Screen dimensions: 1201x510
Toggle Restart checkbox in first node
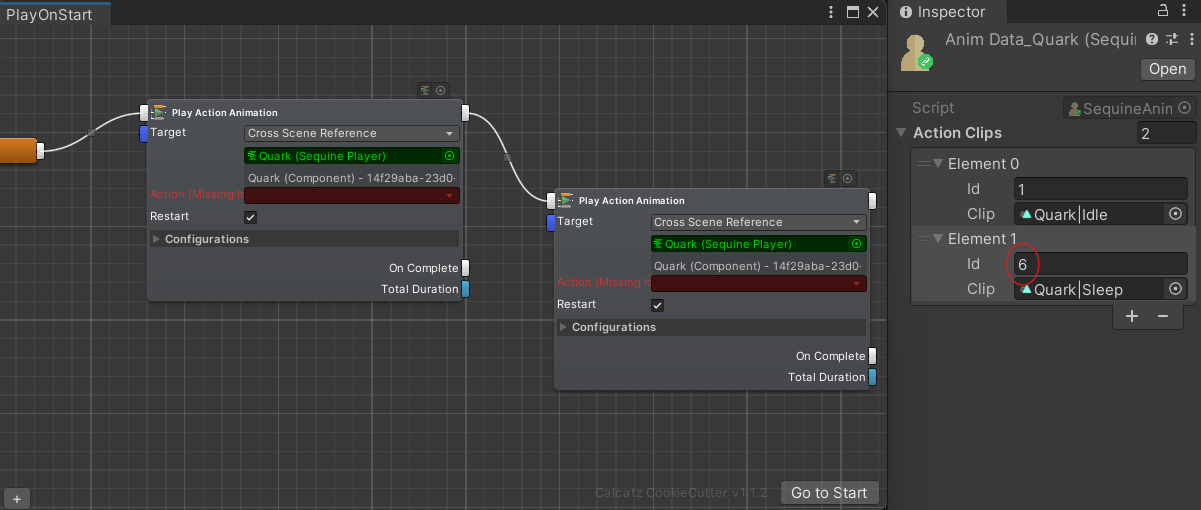pos(251,217)
